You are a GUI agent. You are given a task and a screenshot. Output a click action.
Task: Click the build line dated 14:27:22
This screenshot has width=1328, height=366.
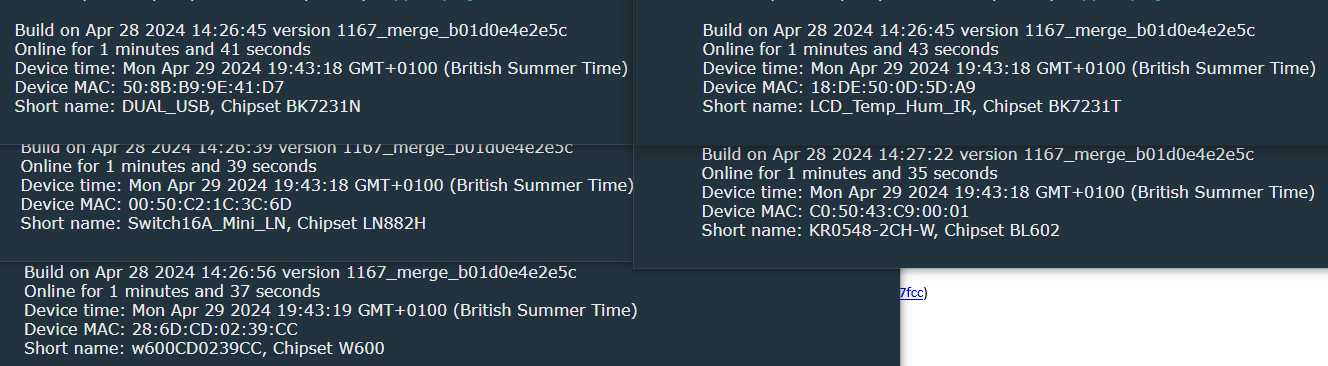click(x=978, y=154)
